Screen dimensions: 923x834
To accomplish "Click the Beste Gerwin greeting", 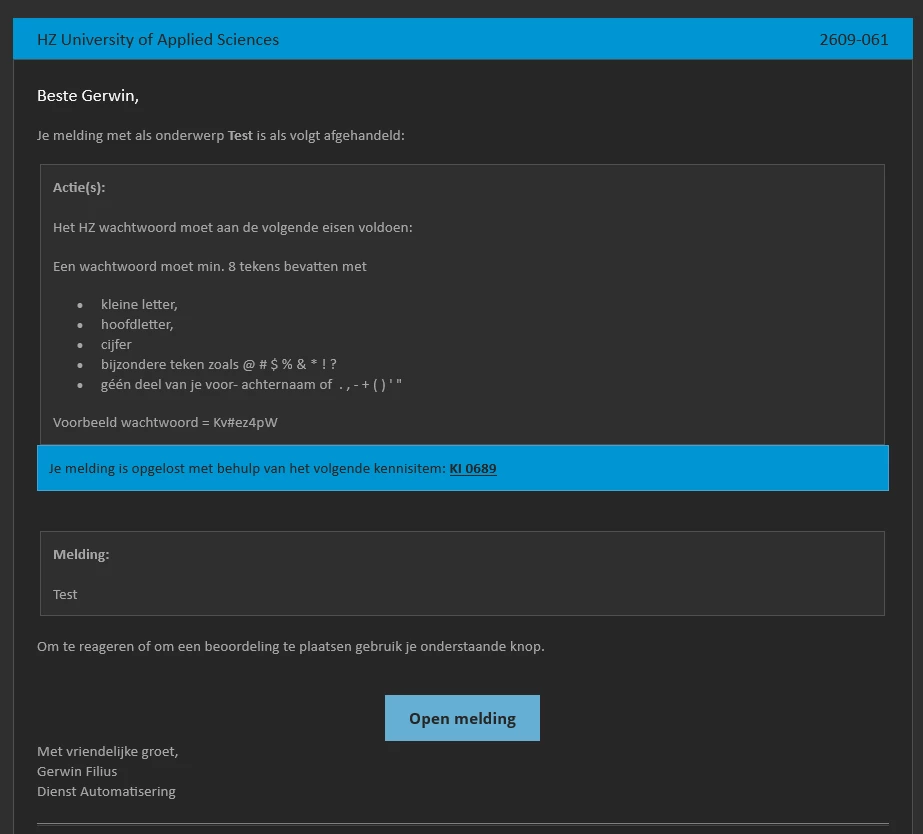I will 88,95.
